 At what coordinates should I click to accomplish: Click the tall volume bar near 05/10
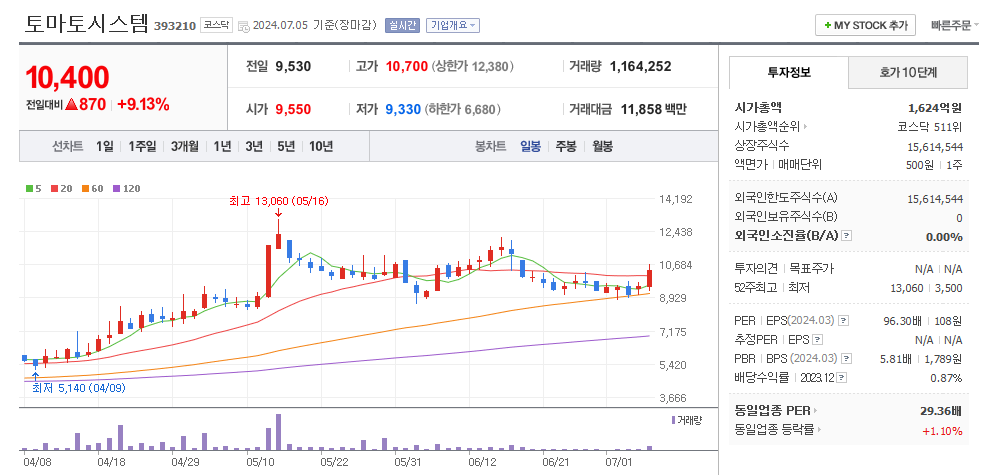pyautogui.click(x=278, y=432)
